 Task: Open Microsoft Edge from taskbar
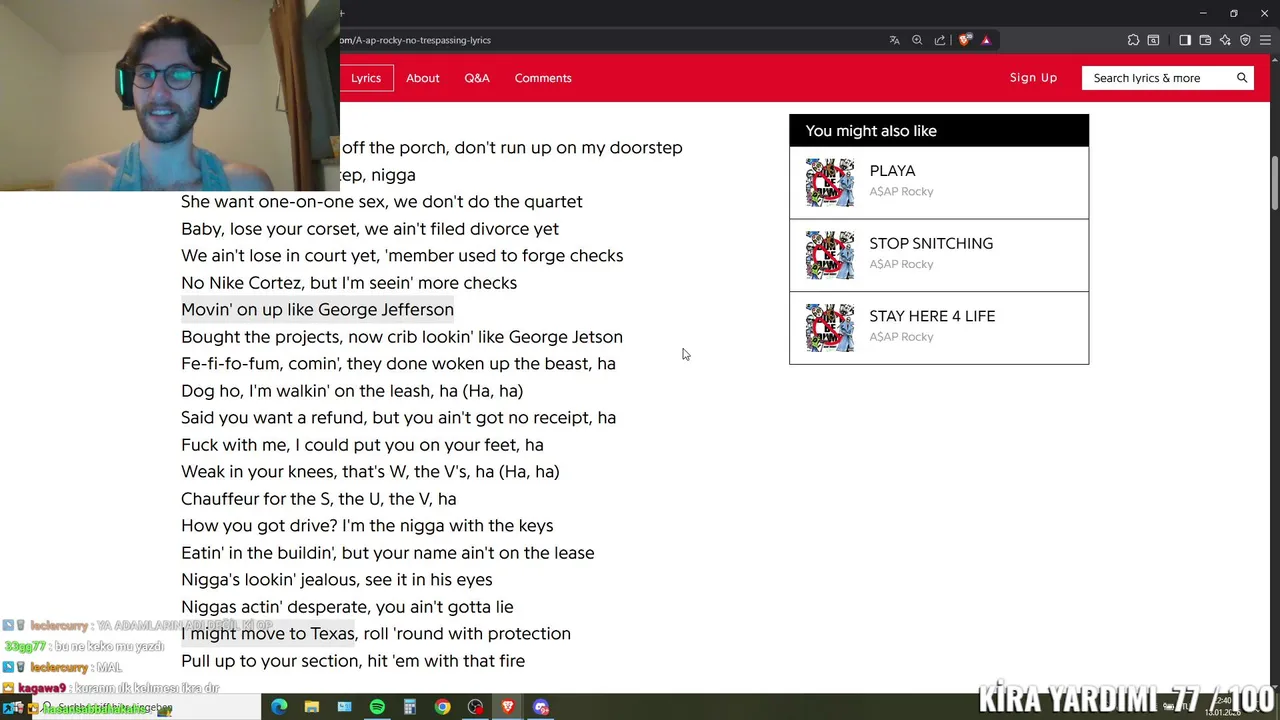click(279, 707)
